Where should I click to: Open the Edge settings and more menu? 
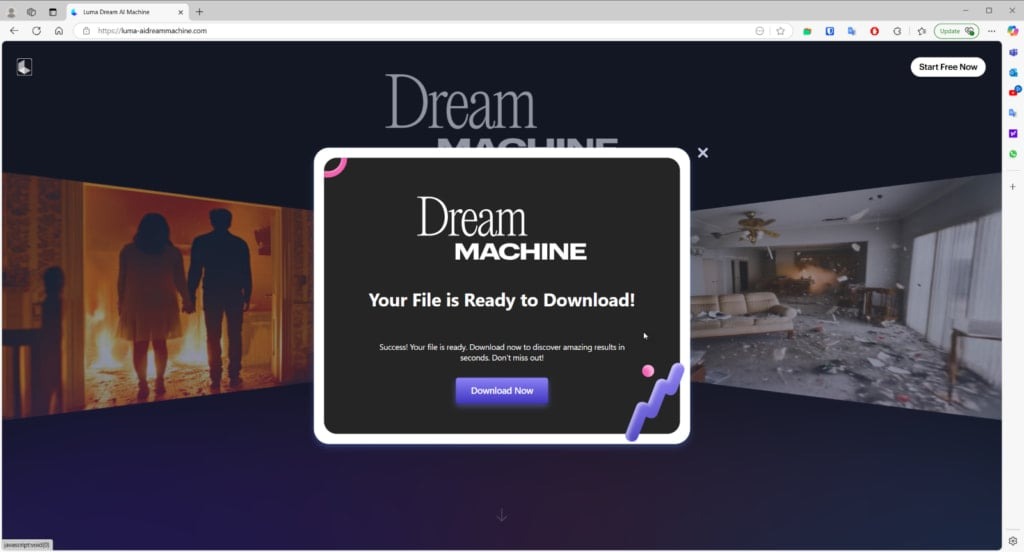(991, 31)
